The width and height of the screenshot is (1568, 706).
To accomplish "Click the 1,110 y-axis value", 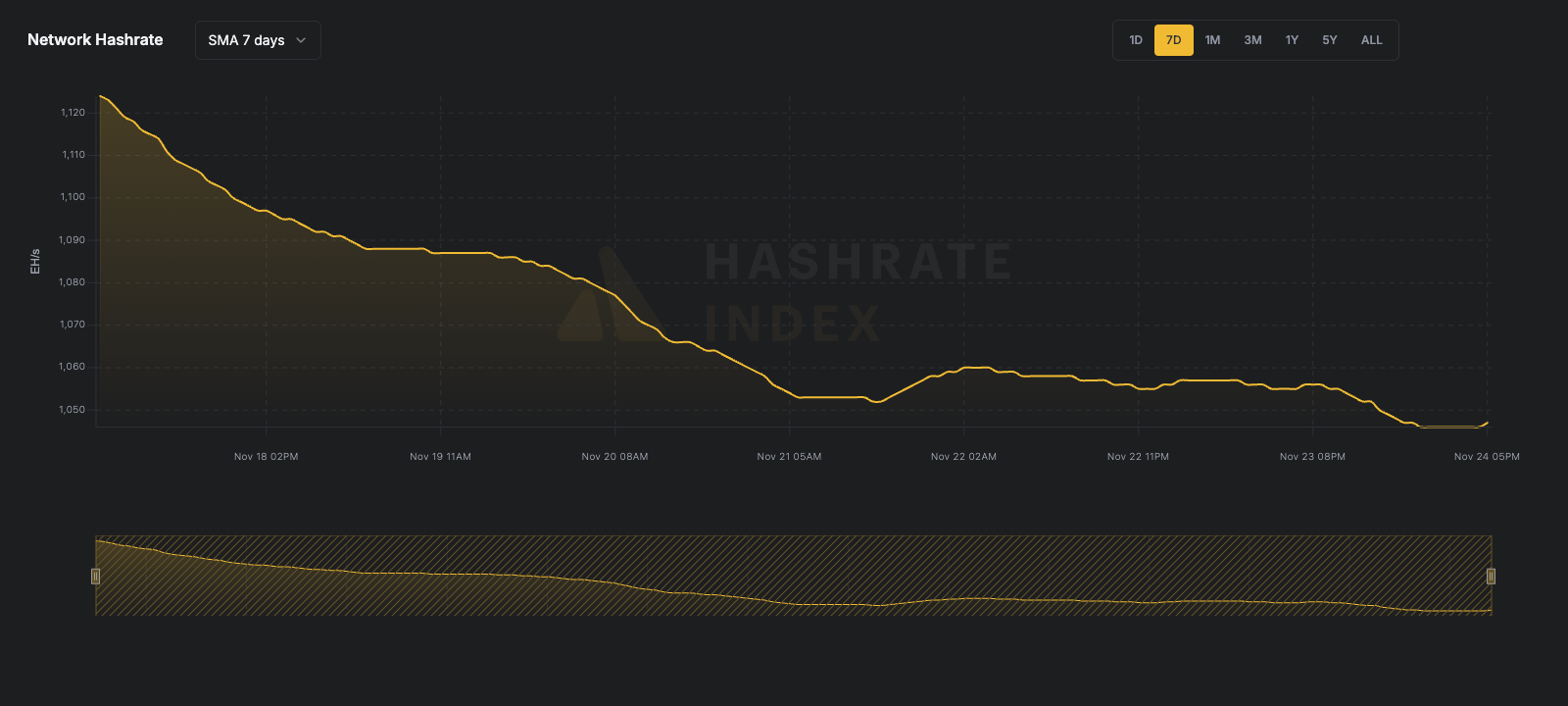I will tap(73, 155).
